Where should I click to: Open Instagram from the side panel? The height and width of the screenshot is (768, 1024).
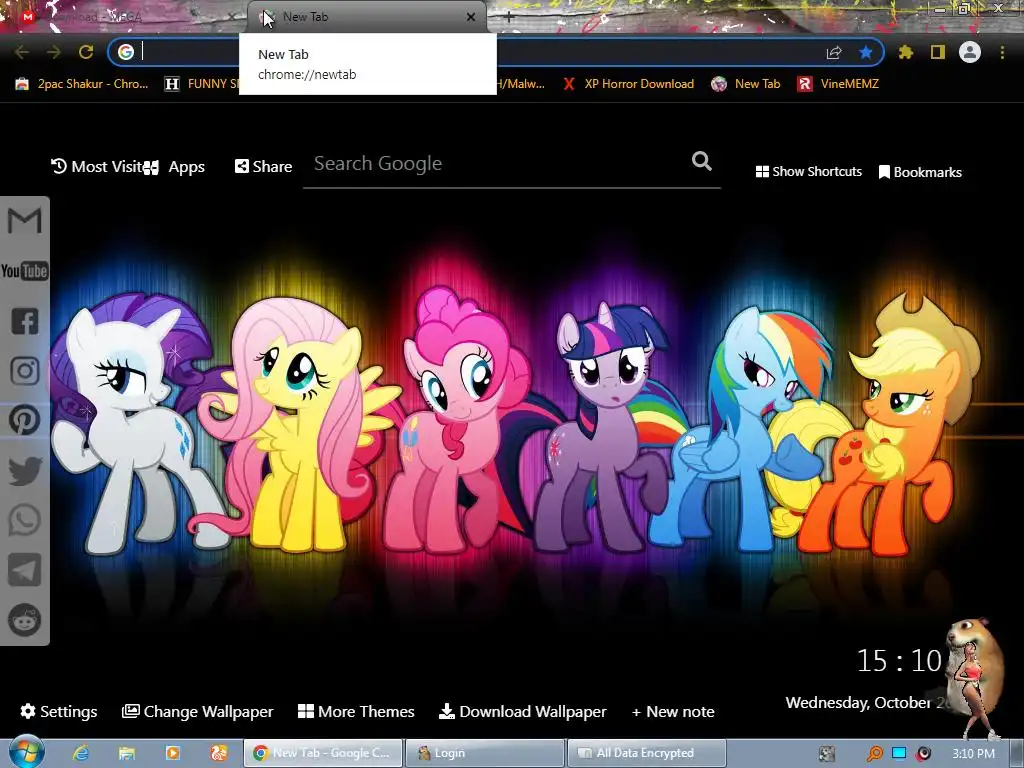tap(25, 370)
